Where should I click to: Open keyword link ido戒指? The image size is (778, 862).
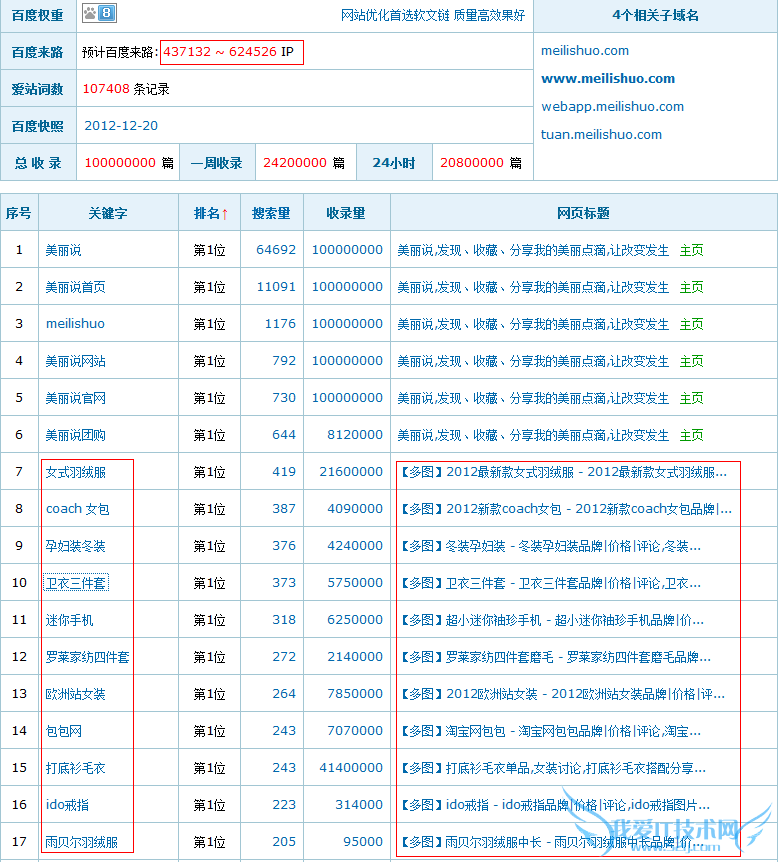[67, 805]
